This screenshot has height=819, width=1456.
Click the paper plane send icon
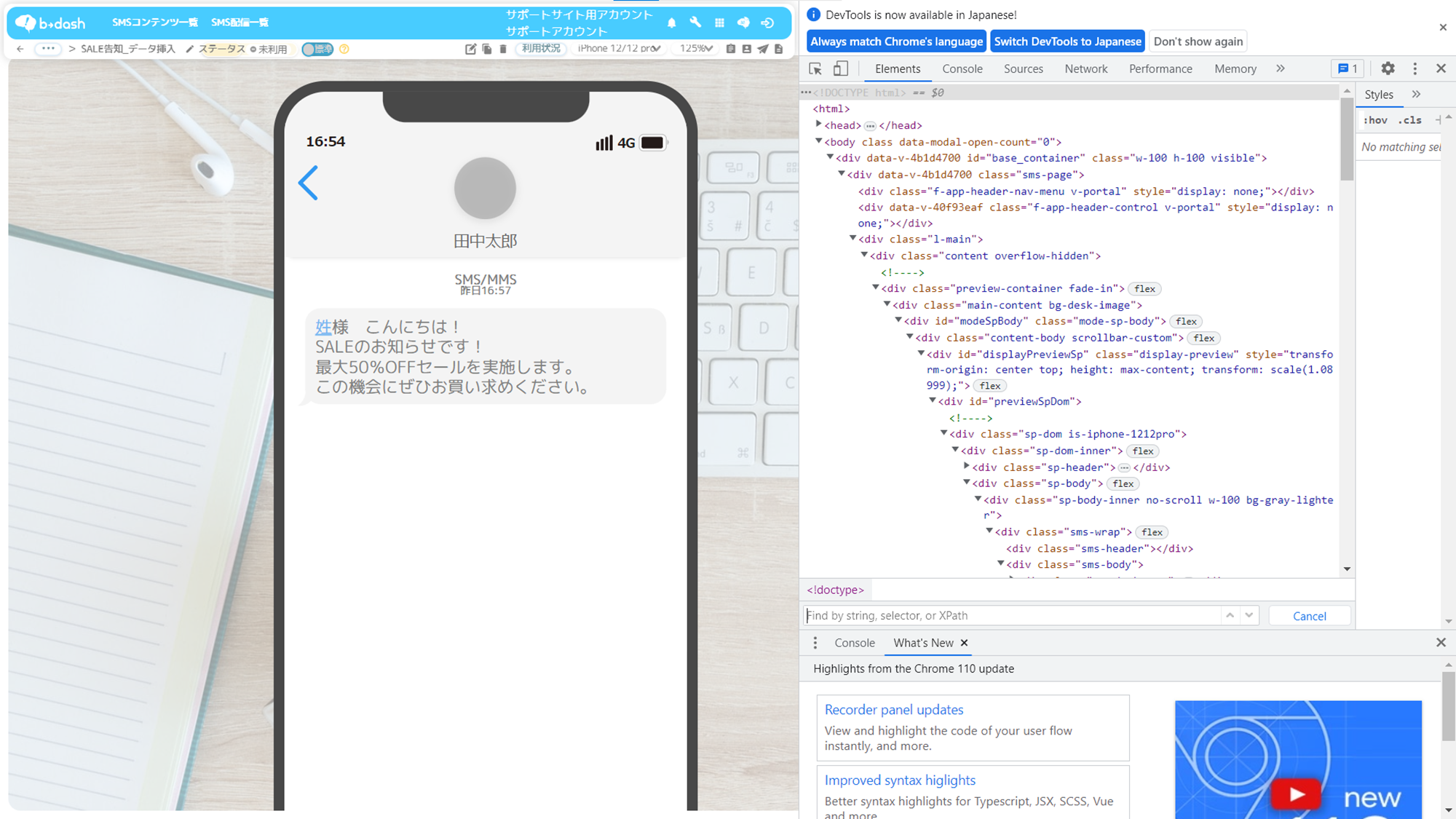click(x=762, y=49)
